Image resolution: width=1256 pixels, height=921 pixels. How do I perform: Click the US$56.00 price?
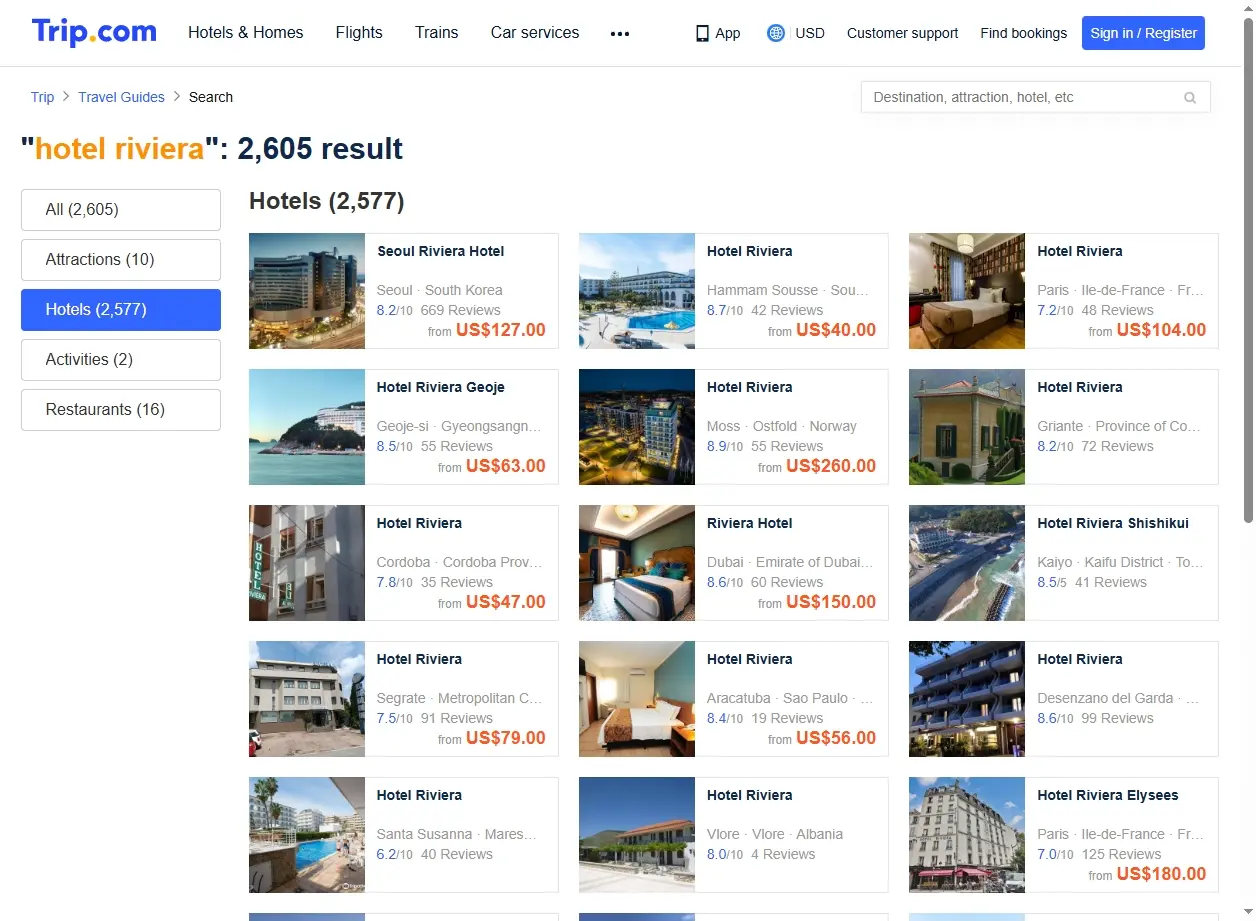tap(836, 738)
